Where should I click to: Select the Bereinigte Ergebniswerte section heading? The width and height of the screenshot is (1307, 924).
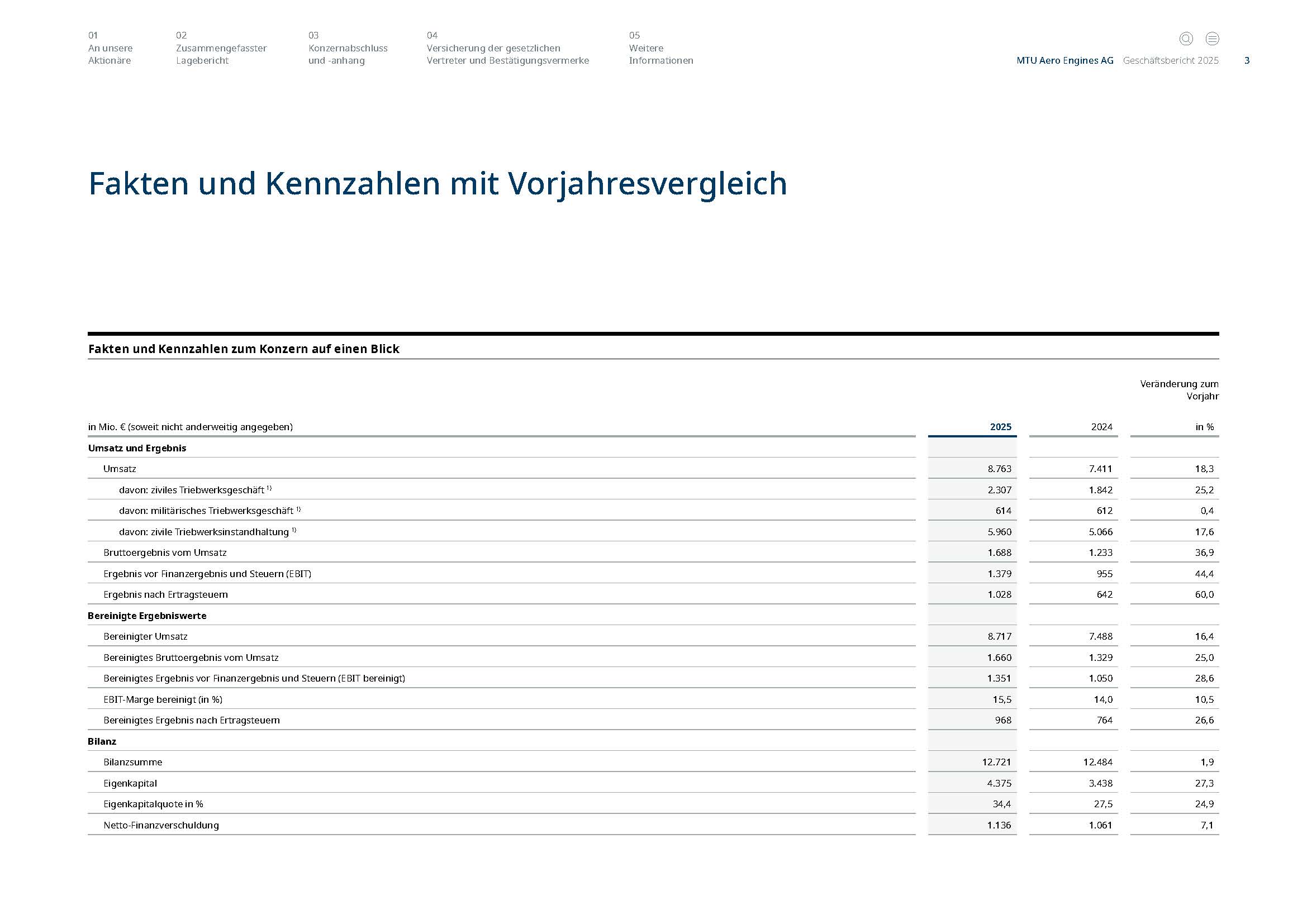click(x=147, y=616)
